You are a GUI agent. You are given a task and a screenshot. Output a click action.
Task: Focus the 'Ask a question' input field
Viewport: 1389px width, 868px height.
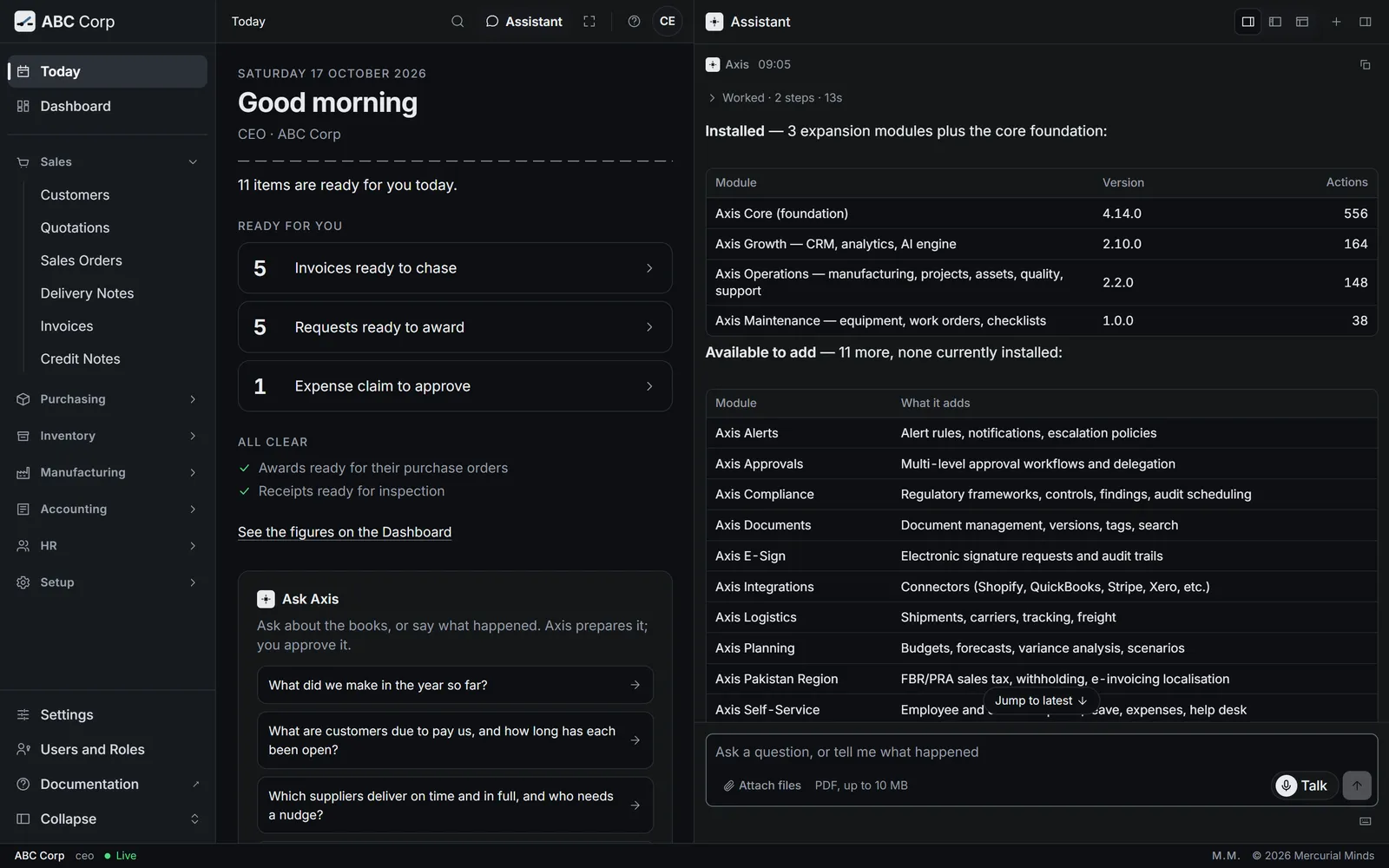(1041, 752)
